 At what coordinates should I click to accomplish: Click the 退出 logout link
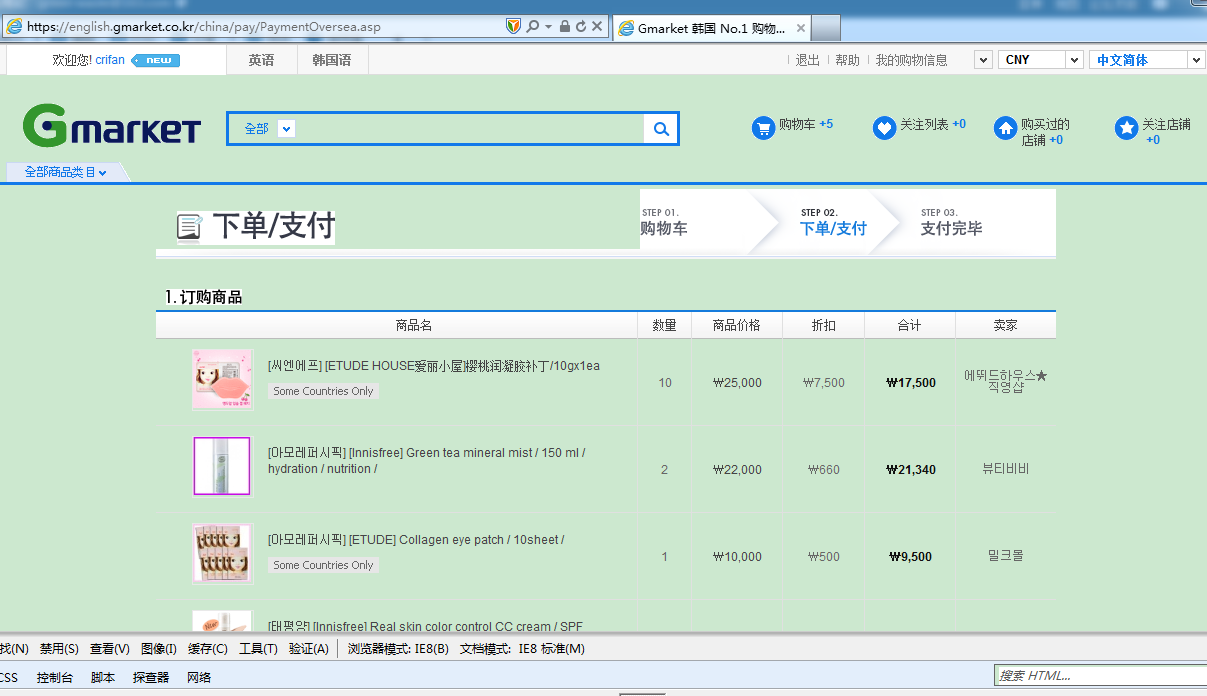pyautogui.click(x=807, y=60)
